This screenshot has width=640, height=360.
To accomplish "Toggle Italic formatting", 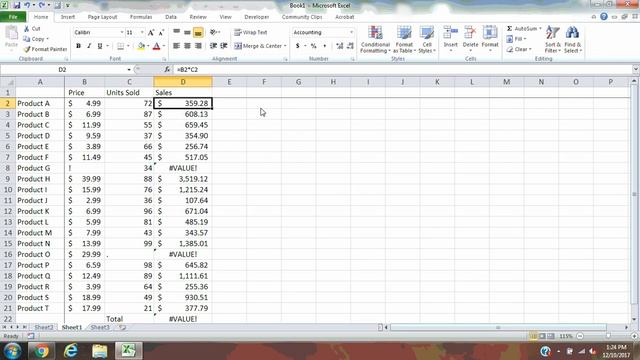I will point(89,46).
